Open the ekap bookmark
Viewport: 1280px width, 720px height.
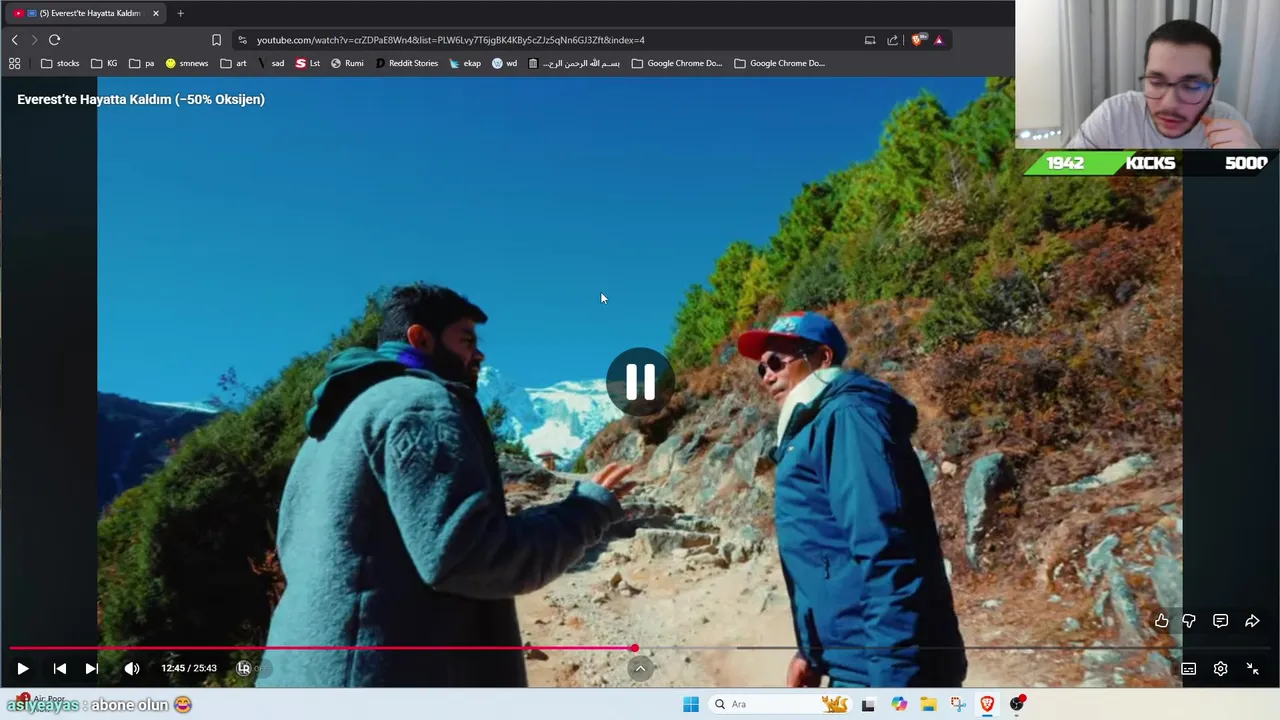(465, 63)
